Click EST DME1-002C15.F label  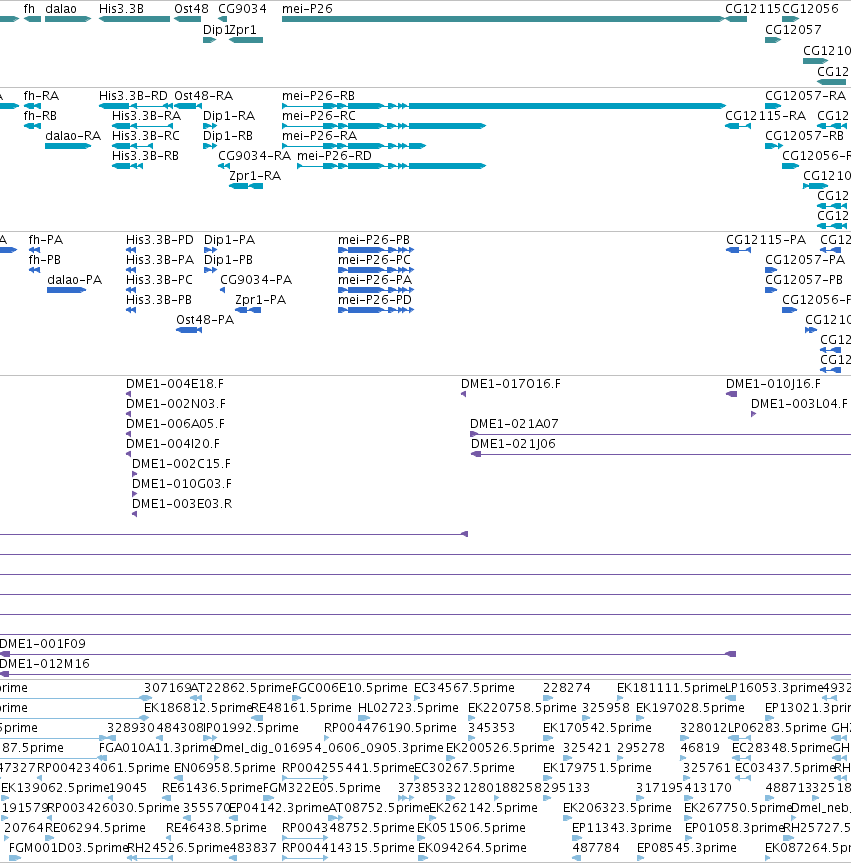coord(182,464)
